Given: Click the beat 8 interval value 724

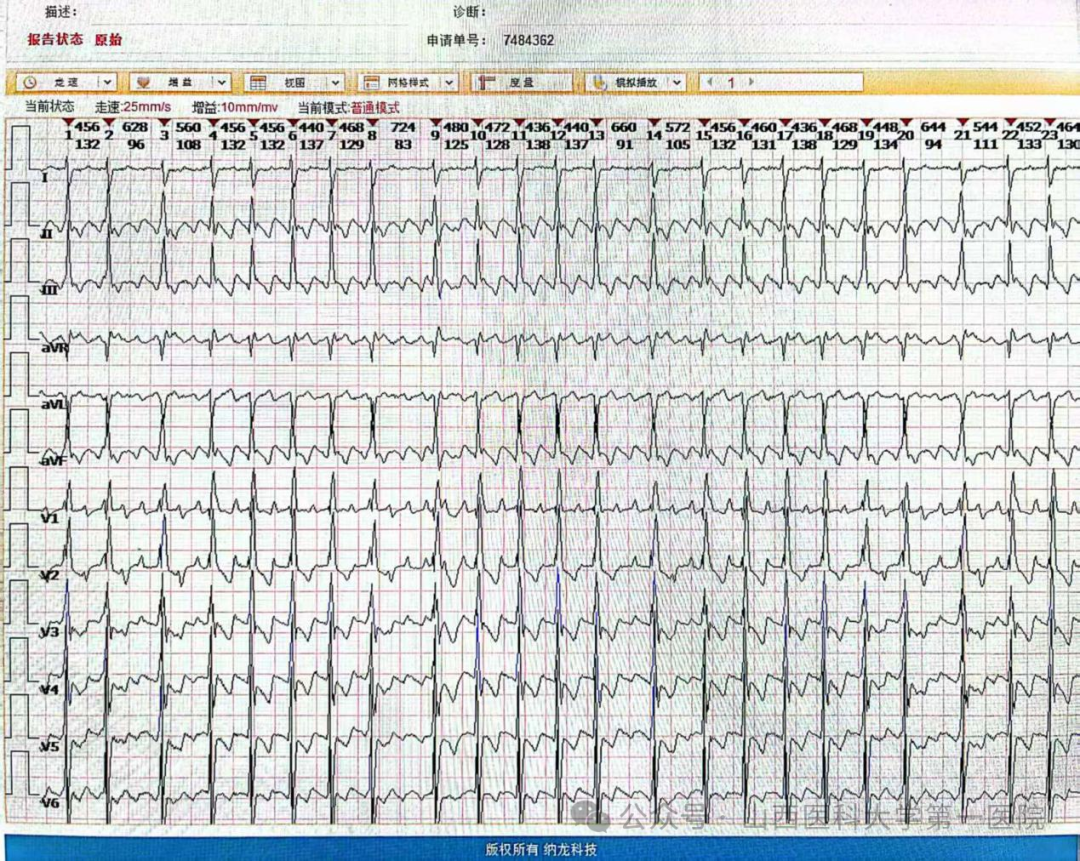Looking at the screenshot, I should (402, 128).
